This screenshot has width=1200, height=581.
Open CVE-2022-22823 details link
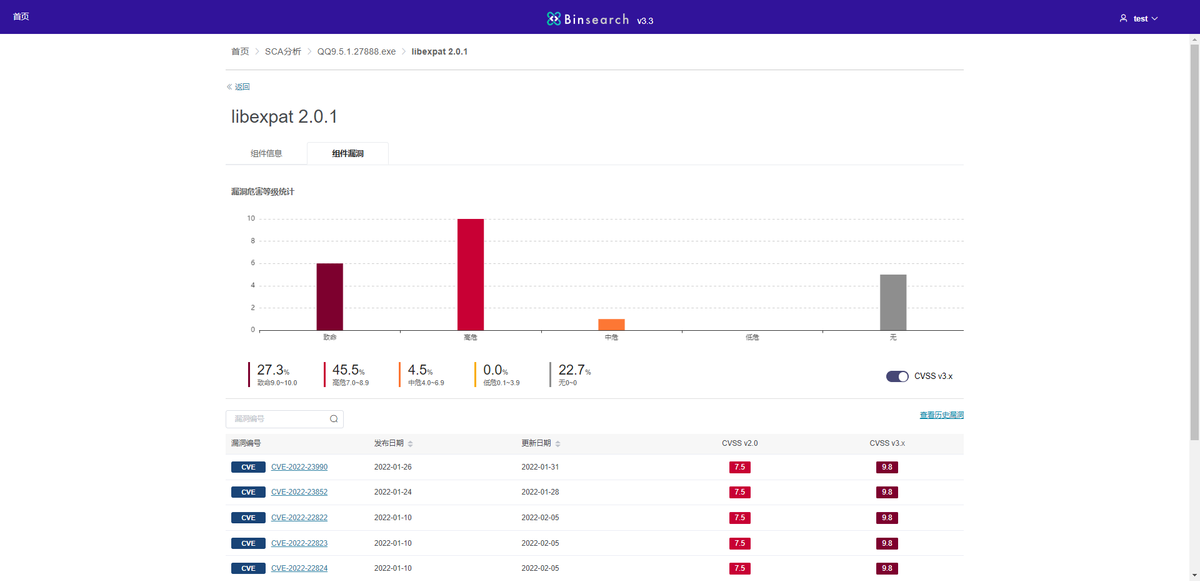pyautogui.click(x=299, y=543)
